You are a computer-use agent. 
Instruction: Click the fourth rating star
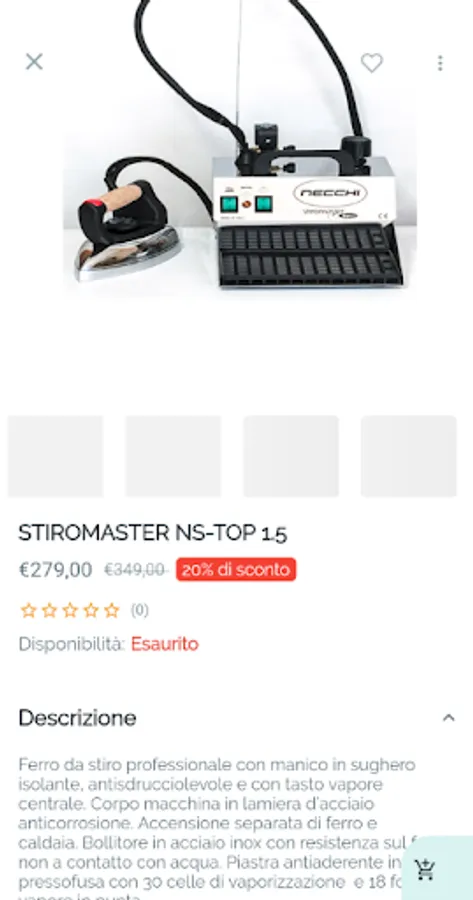pos(91,610)
